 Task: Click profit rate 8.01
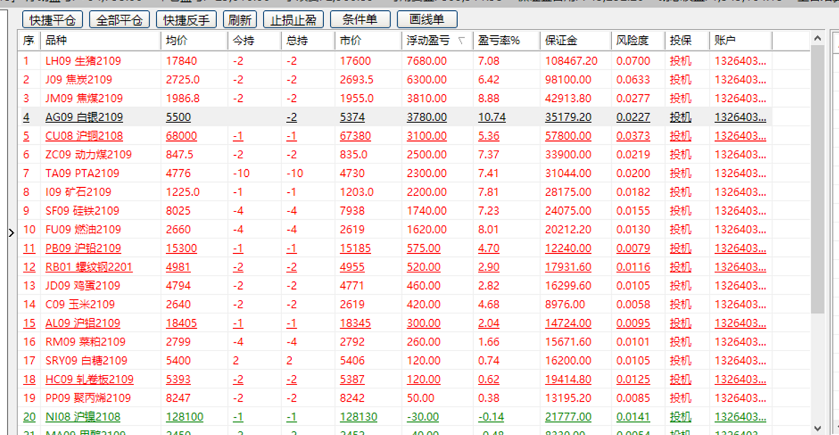coord(489,230)
